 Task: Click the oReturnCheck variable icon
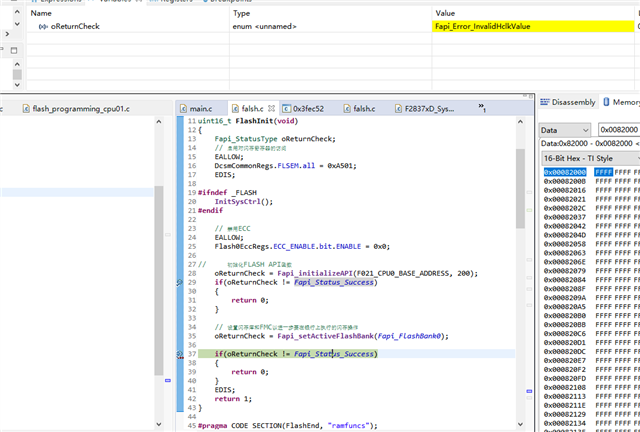click(42, 27)
